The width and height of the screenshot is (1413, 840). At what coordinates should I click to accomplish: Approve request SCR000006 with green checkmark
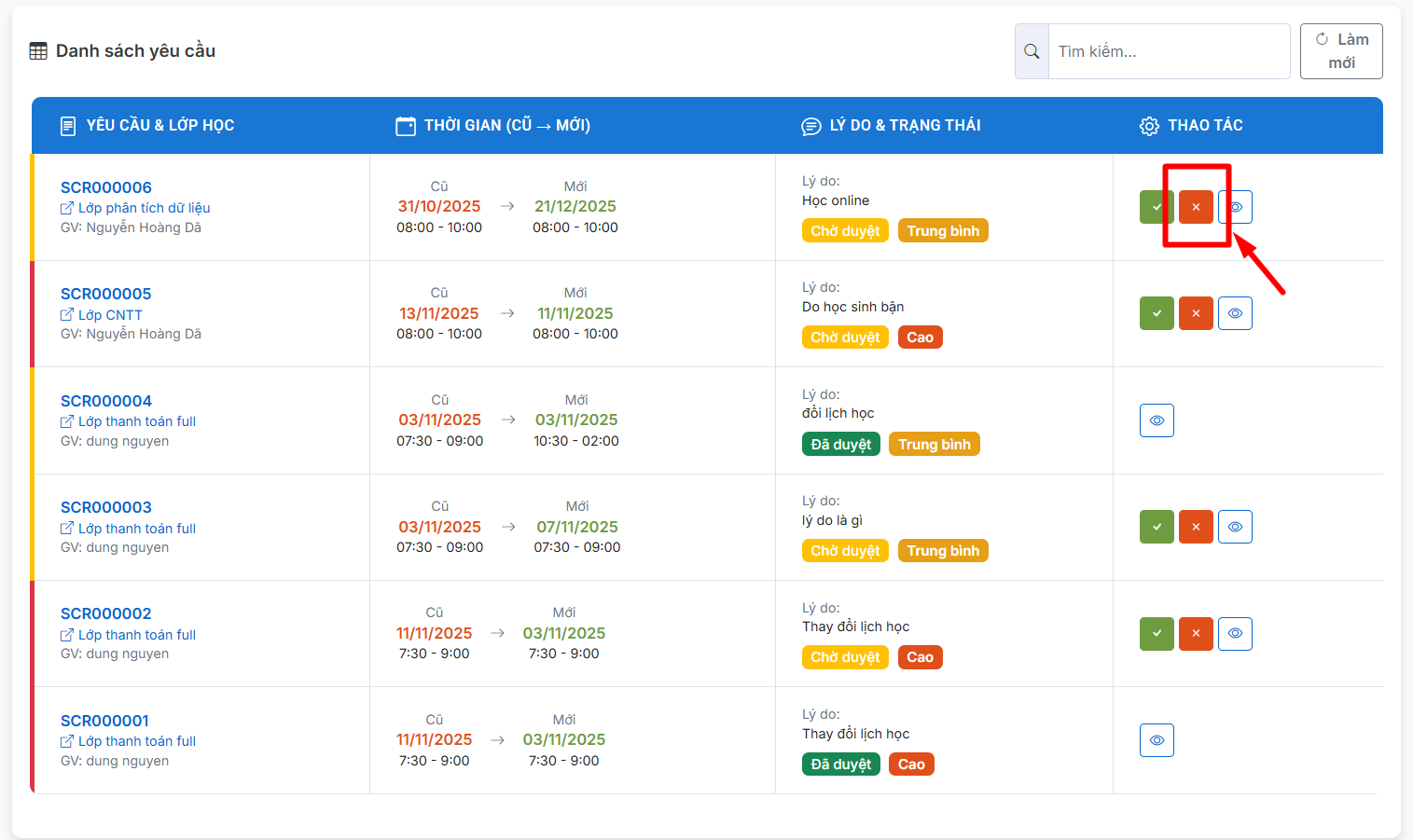[1156, 207]
